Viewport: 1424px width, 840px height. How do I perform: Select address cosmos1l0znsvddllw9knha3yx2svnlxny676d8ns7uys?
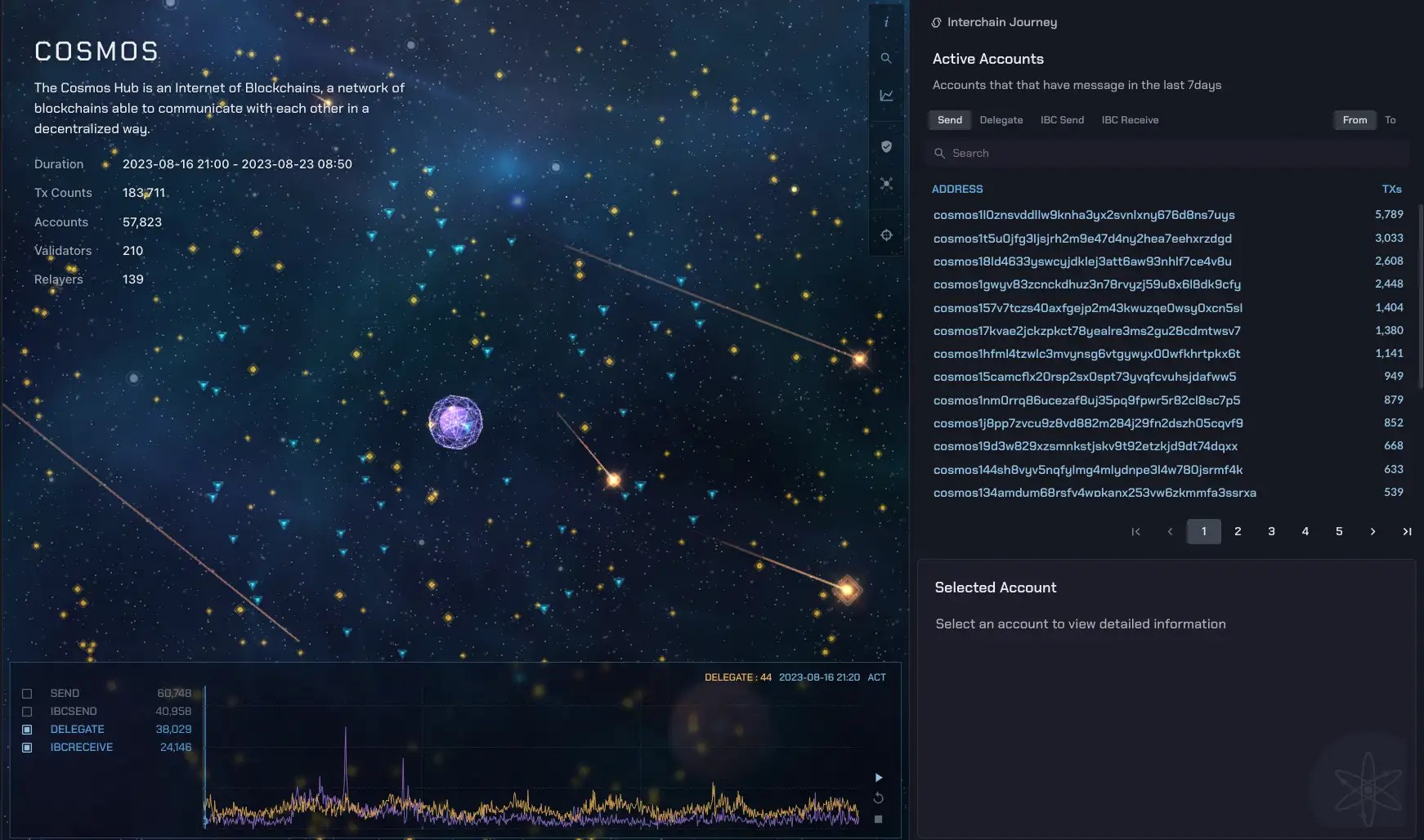pos(1084,215)
